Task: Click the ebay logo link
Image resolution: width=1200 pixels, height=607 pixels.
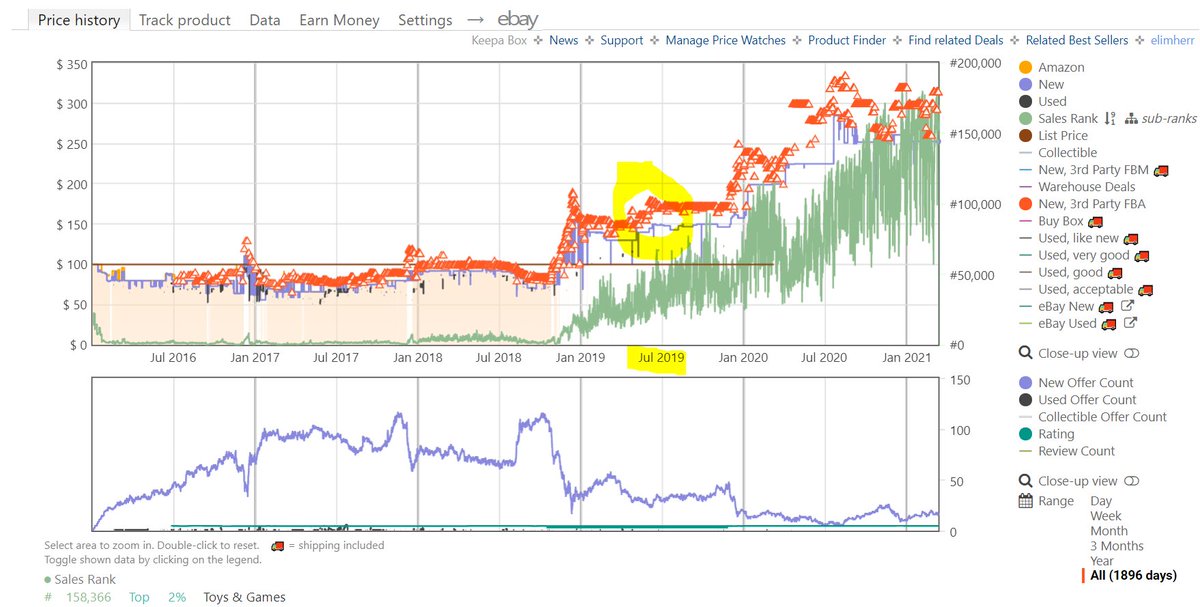Action: pos(518,20)
